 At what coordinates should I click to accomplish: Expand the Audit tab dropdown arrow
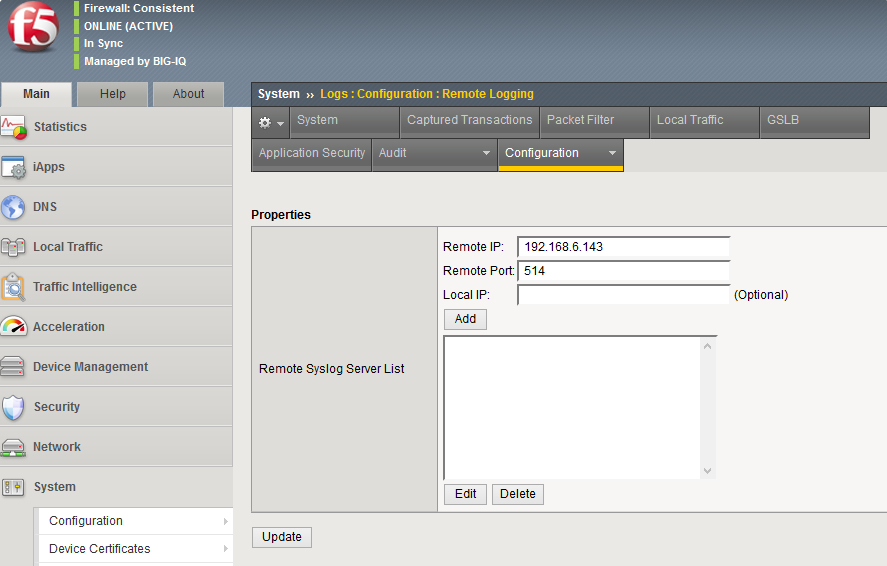(487, 154)
